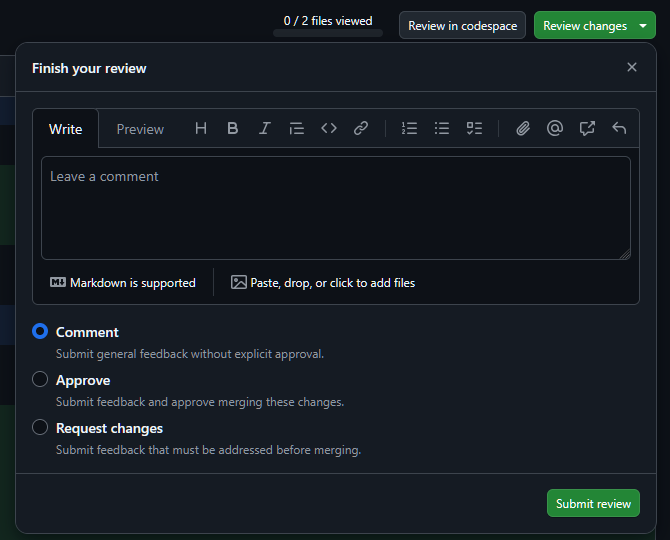Insert inline code formatting
Viewport: 670px width, 540px height.
(x=329, y=128)
